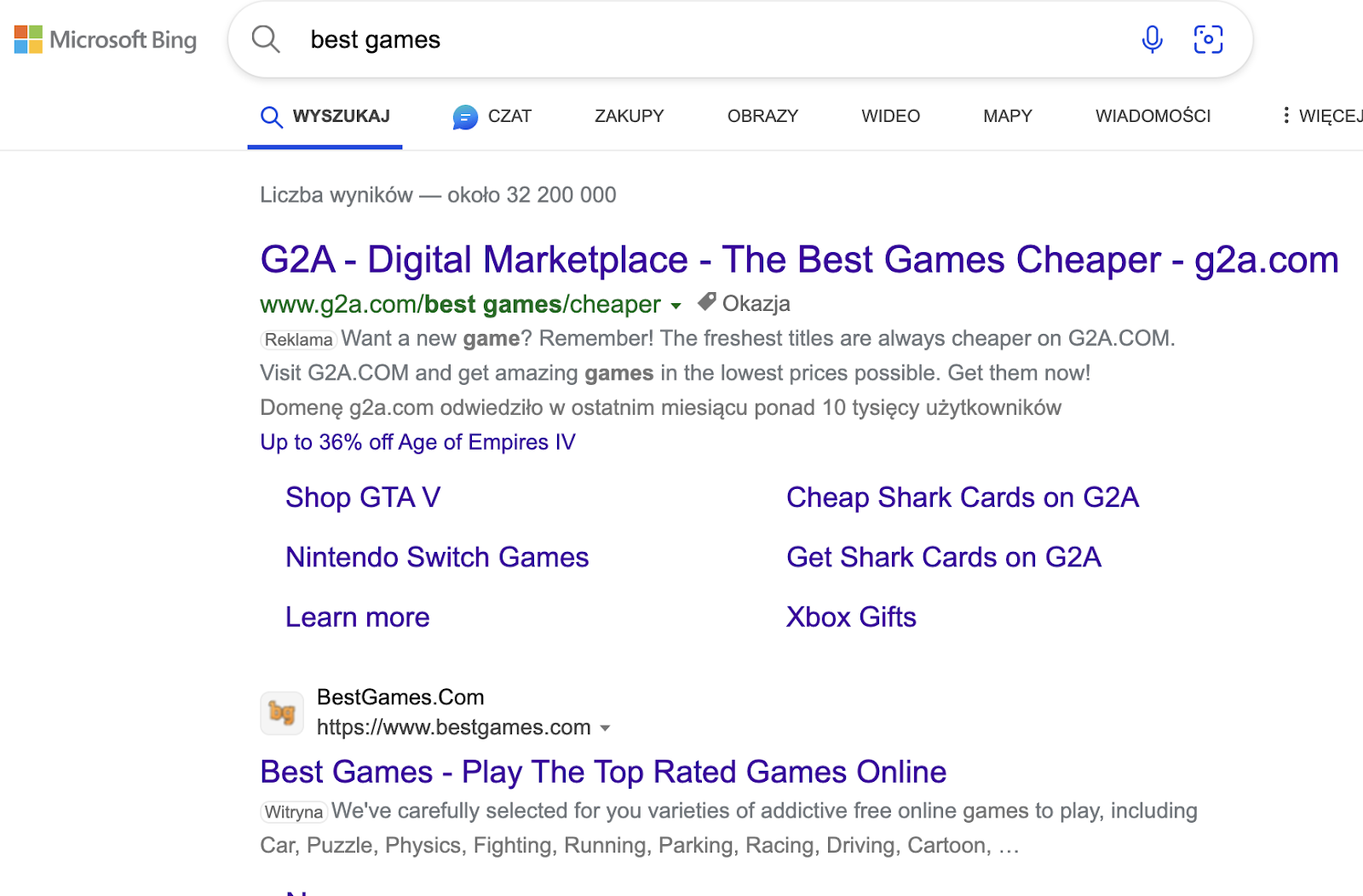1363x896 pixels.
Task: Open the Shop GTA V link
Action: [362, 497]
